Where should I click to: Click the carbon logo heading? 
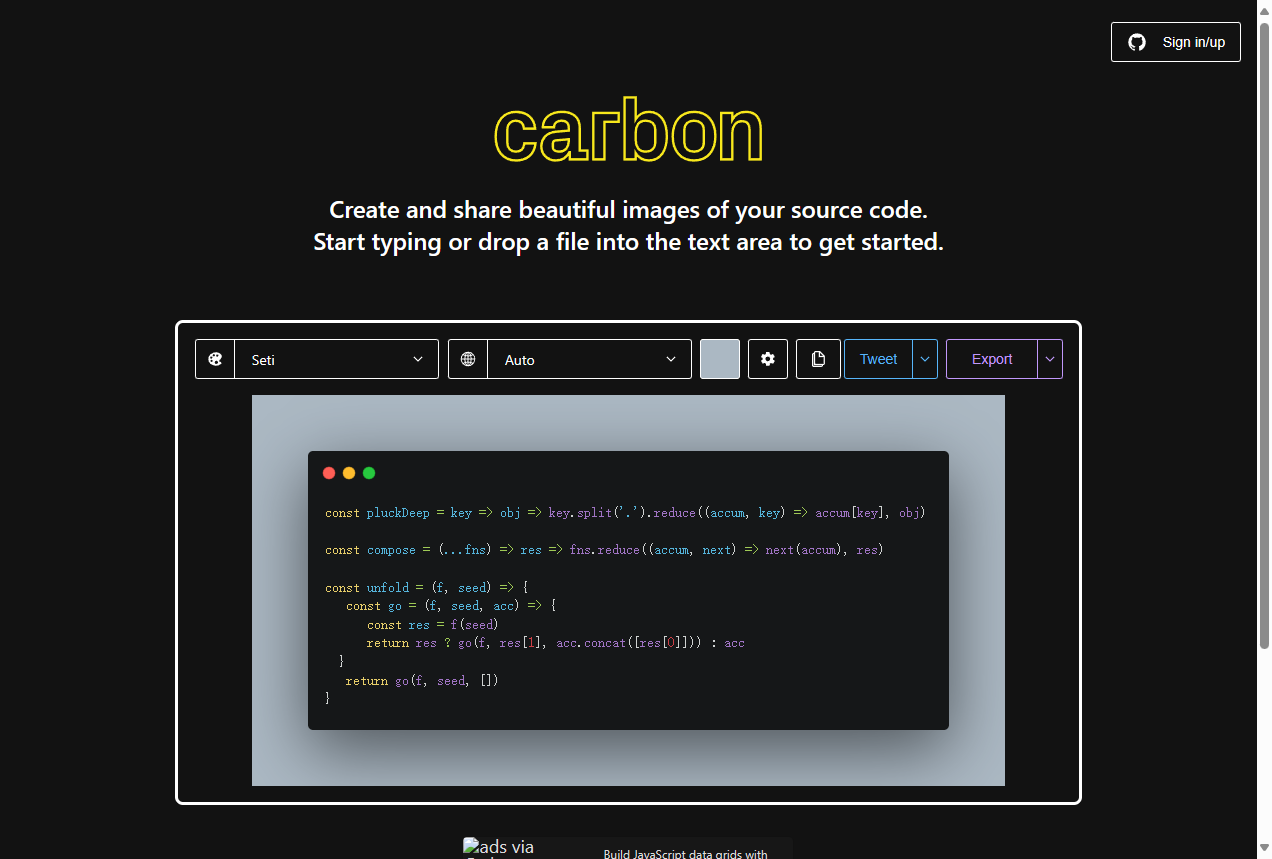click(x=628, y=130)
